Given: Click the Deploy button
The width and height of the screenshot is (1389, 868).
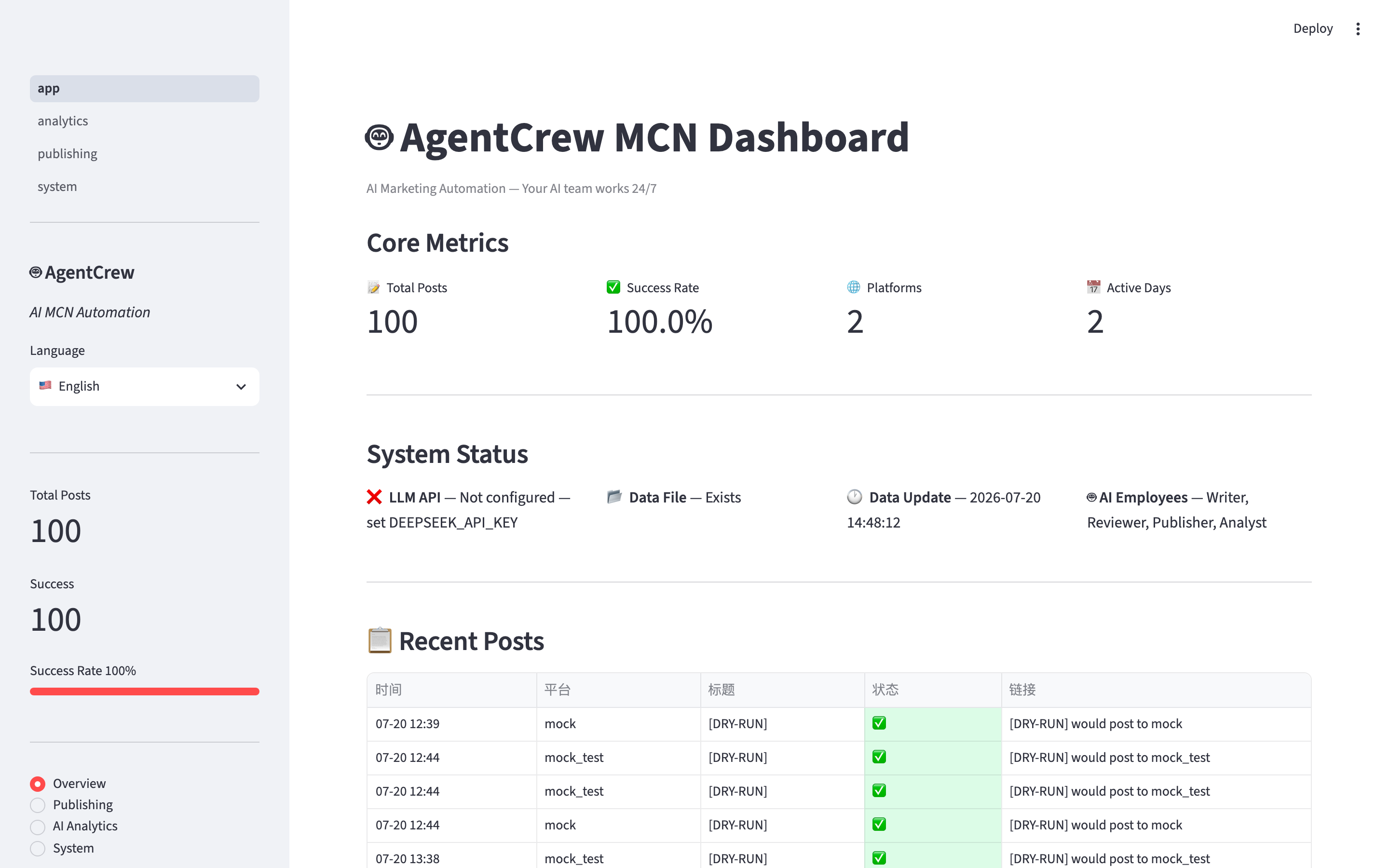Looking at the screenshot, I should click(1313, 29).
